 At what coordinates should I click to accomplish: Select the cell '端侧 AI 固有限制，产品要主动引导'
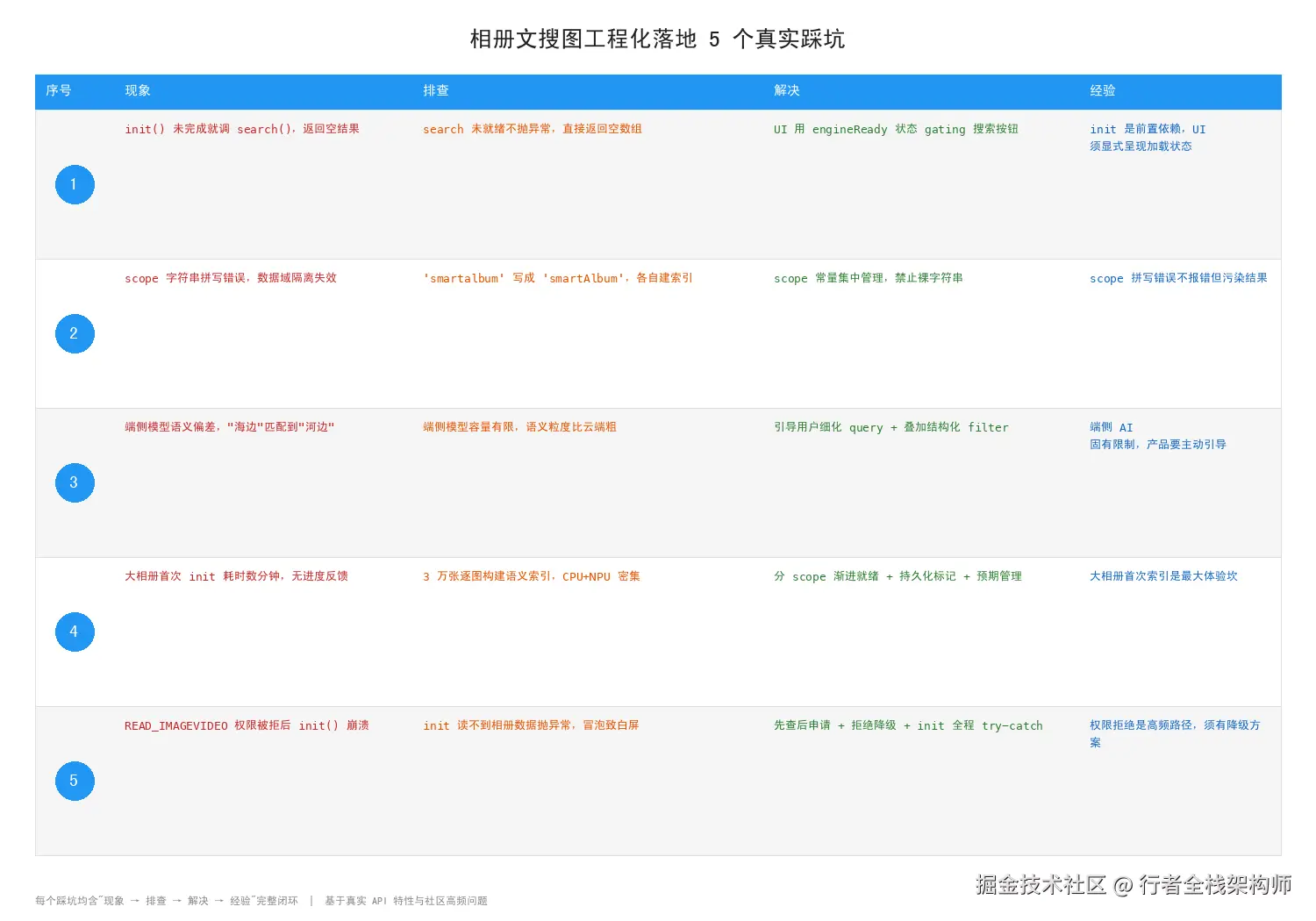click(x=1158, y=436)
